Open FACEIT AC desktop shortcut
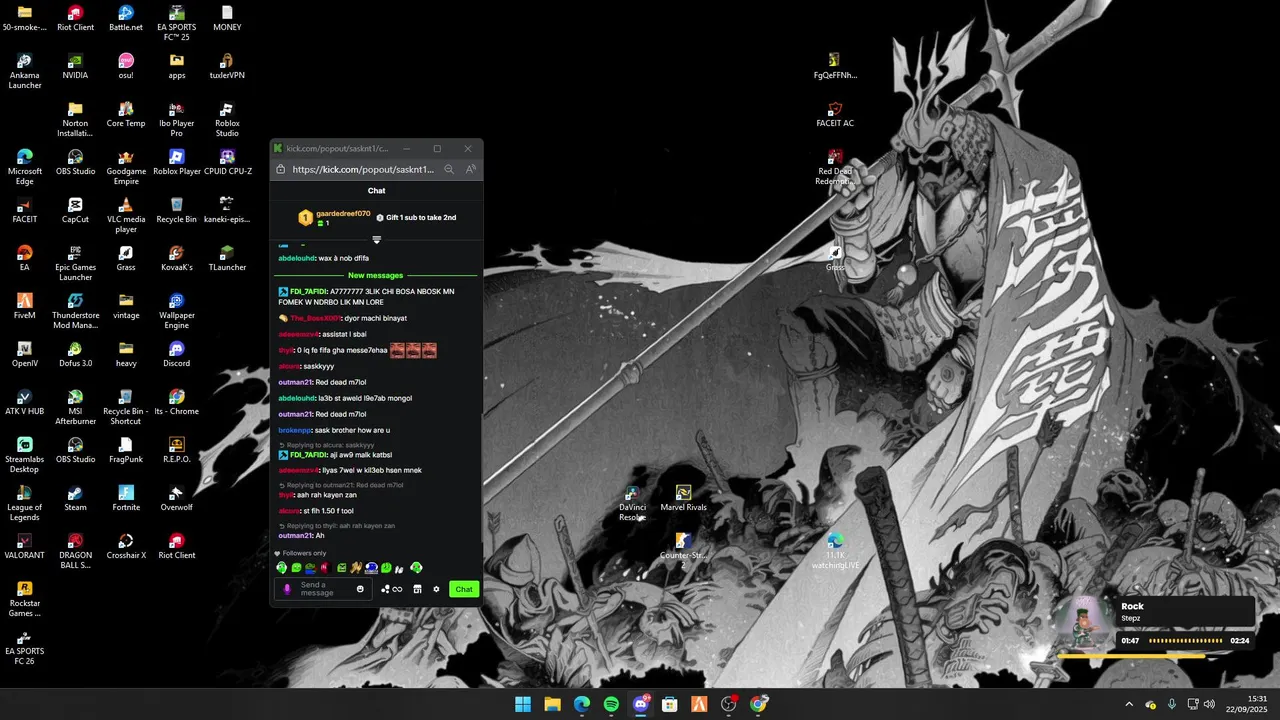 pyautogui.click(x=835, y=114)
